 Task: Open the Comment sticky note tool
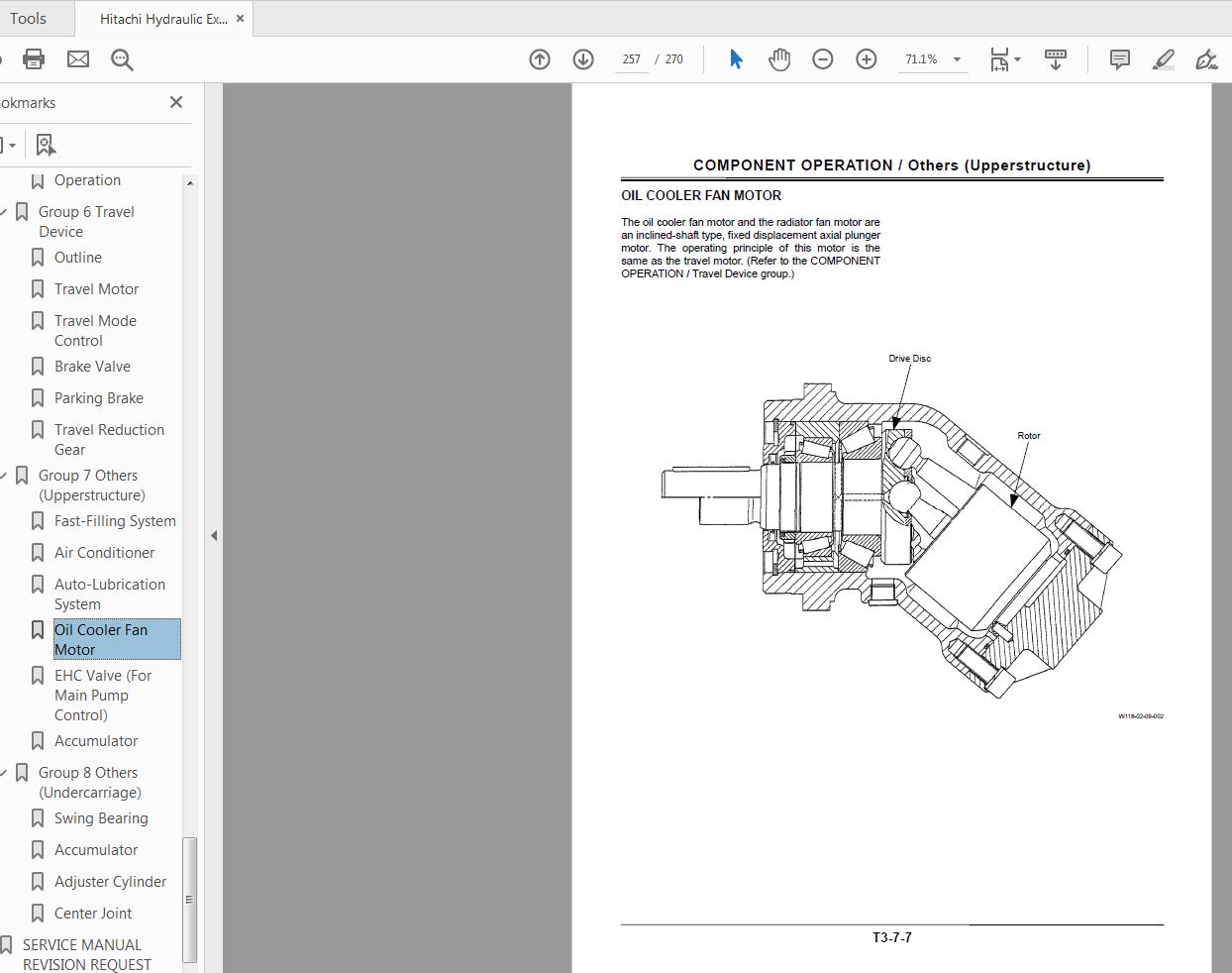click(1118, 59)
